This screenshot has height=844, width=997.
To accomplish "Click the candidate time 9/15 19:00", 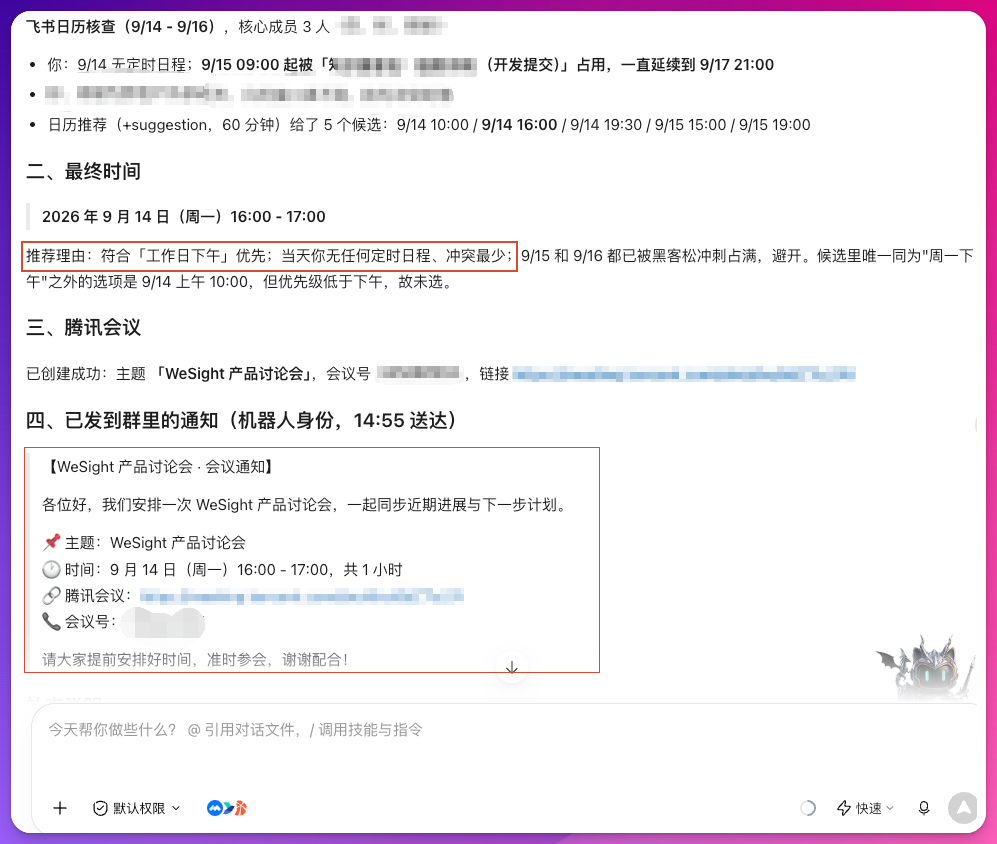I will (x=774, y=125).
